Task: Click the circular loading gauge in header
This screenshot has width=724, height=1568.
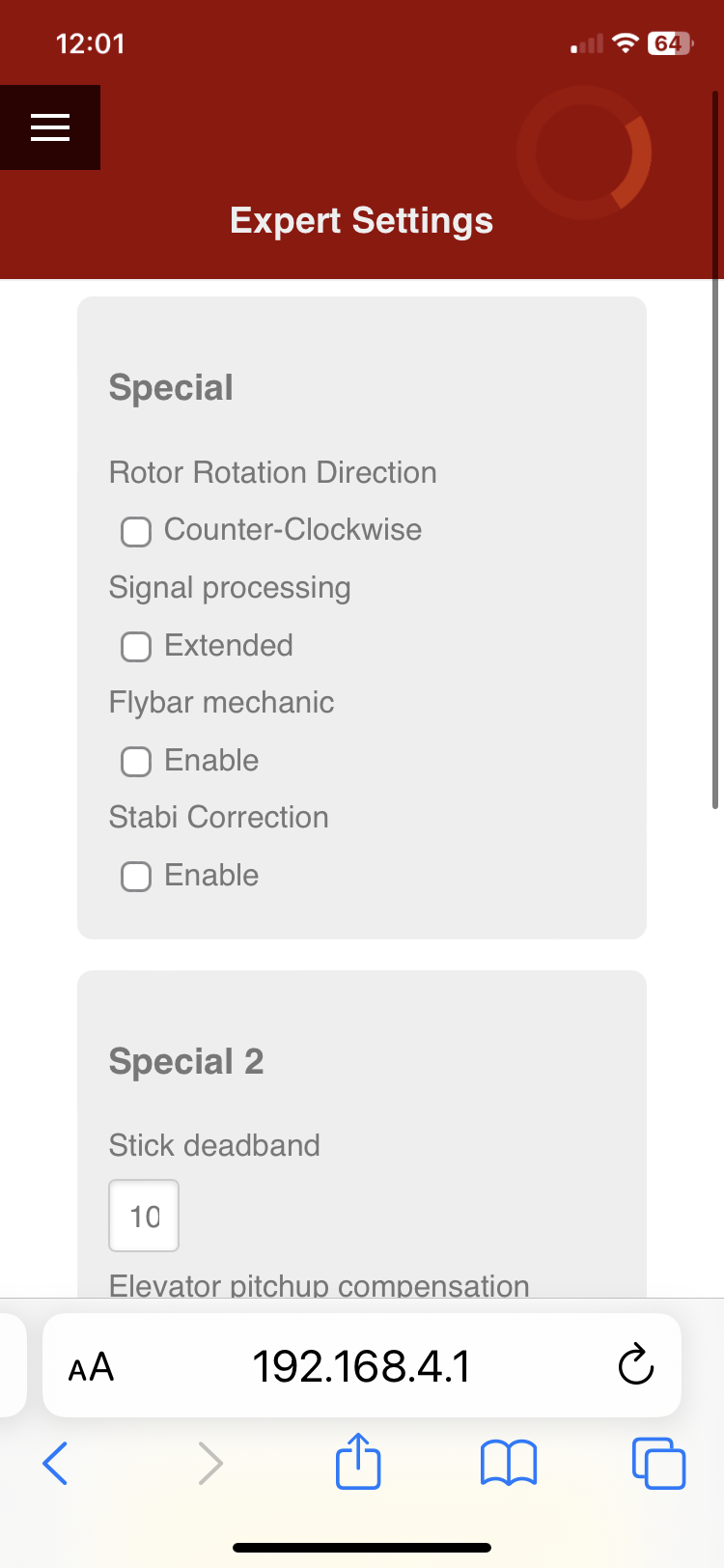Action: pos(584,153)
